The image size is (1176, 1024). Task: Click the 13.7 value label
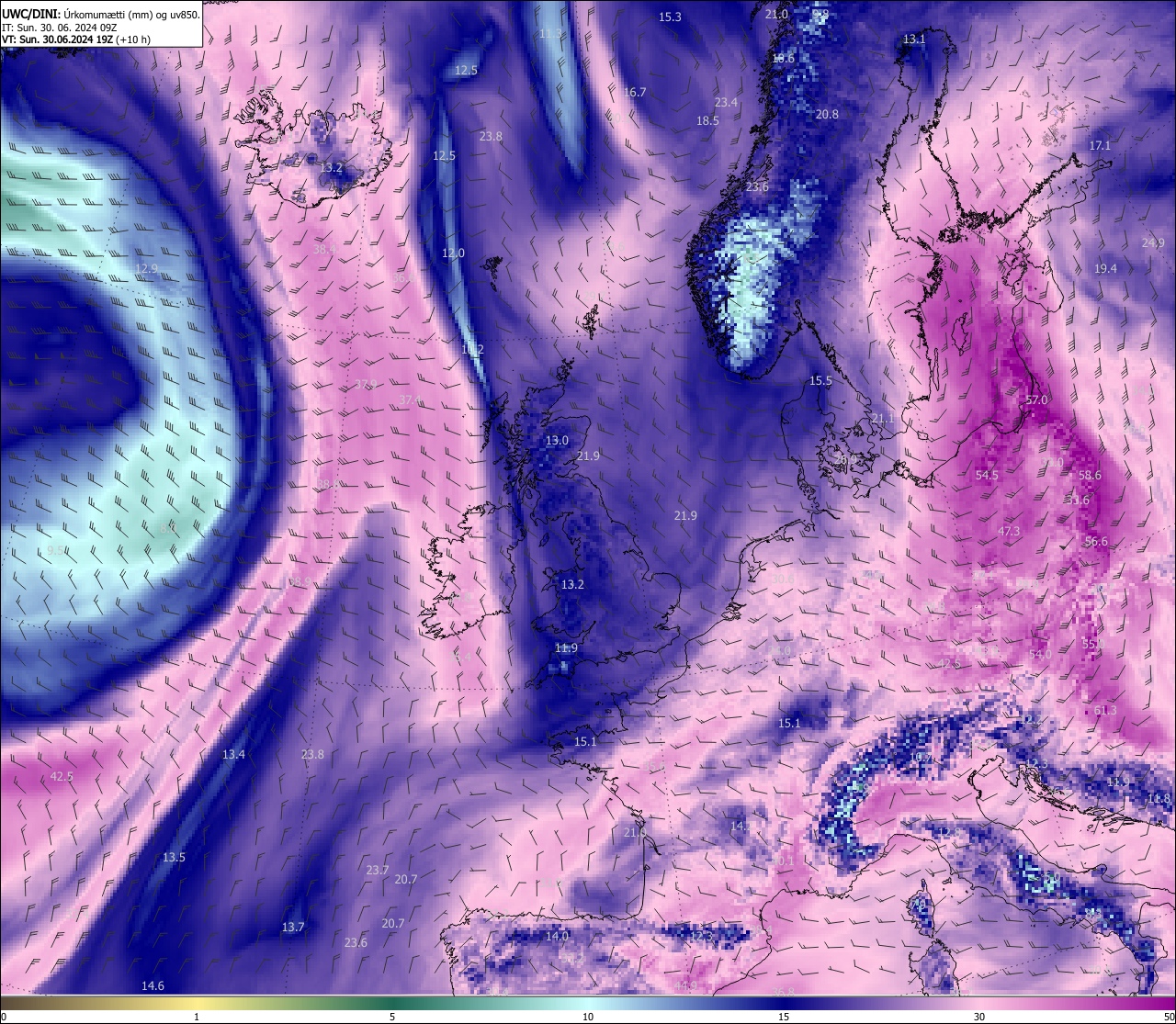(x=292, y=928)
